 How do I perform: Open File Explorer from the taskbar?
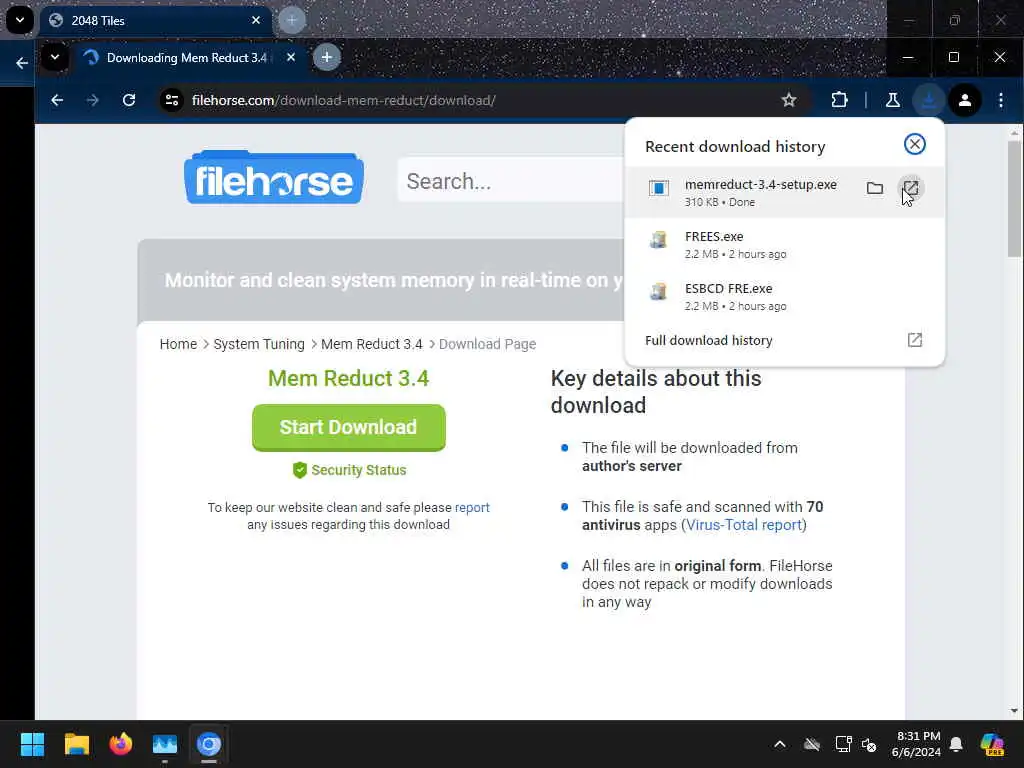[x=76, y=744]
